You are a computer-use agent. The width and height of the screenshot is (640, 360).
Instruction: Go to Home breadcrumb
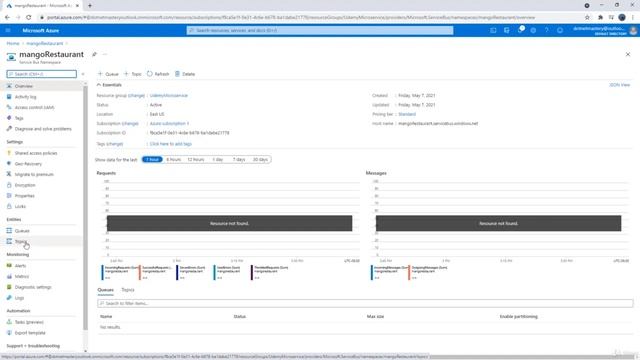[x=13, y=43]
